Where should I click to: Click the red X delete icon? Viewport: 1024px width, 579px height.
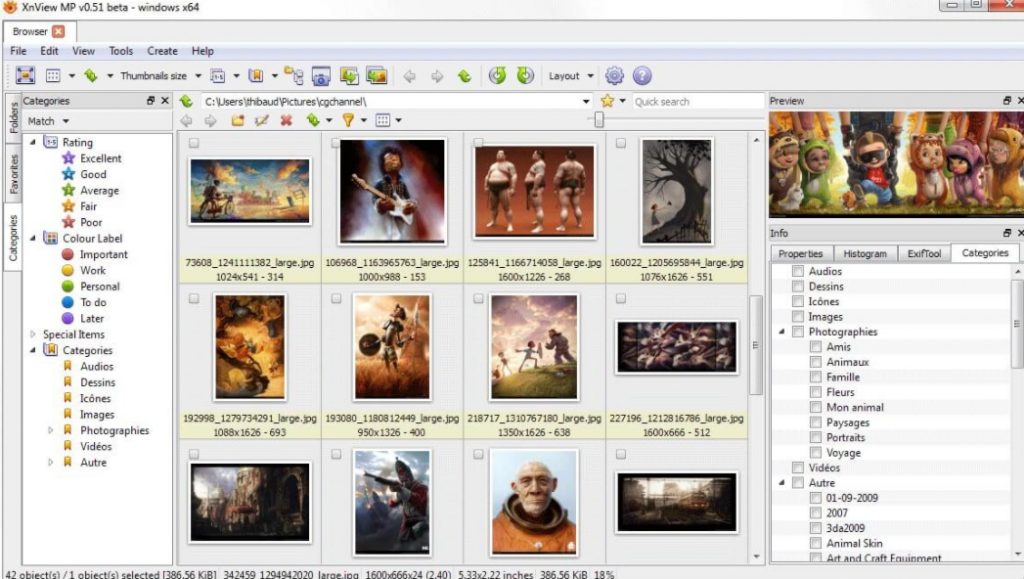(286, 120)
